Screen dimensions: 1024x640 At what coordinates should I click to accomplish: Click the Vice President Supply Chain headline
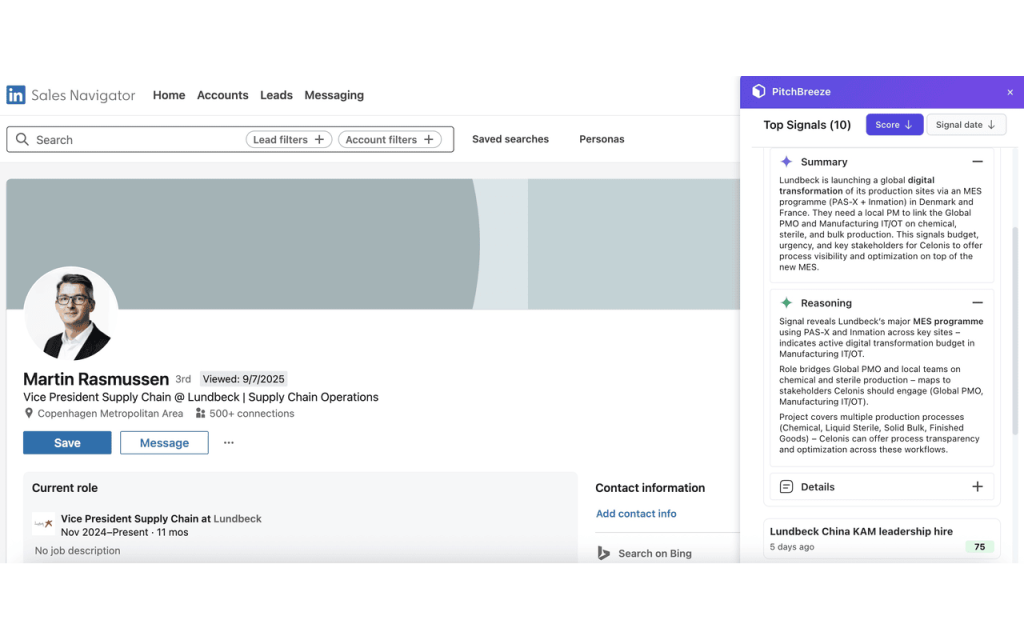point(200,397)
